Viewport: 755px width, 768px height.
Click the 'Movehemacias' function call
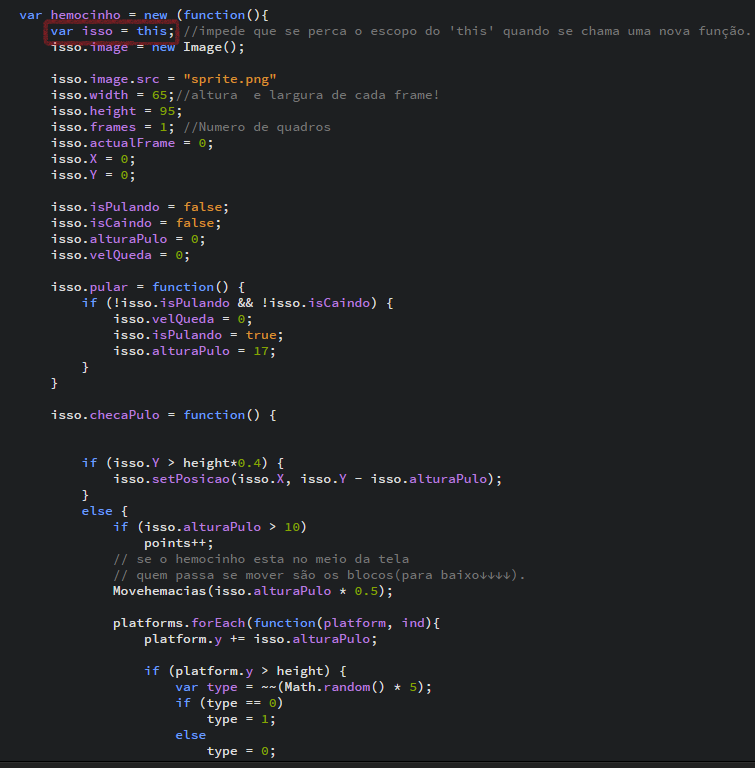click(160, 591)
